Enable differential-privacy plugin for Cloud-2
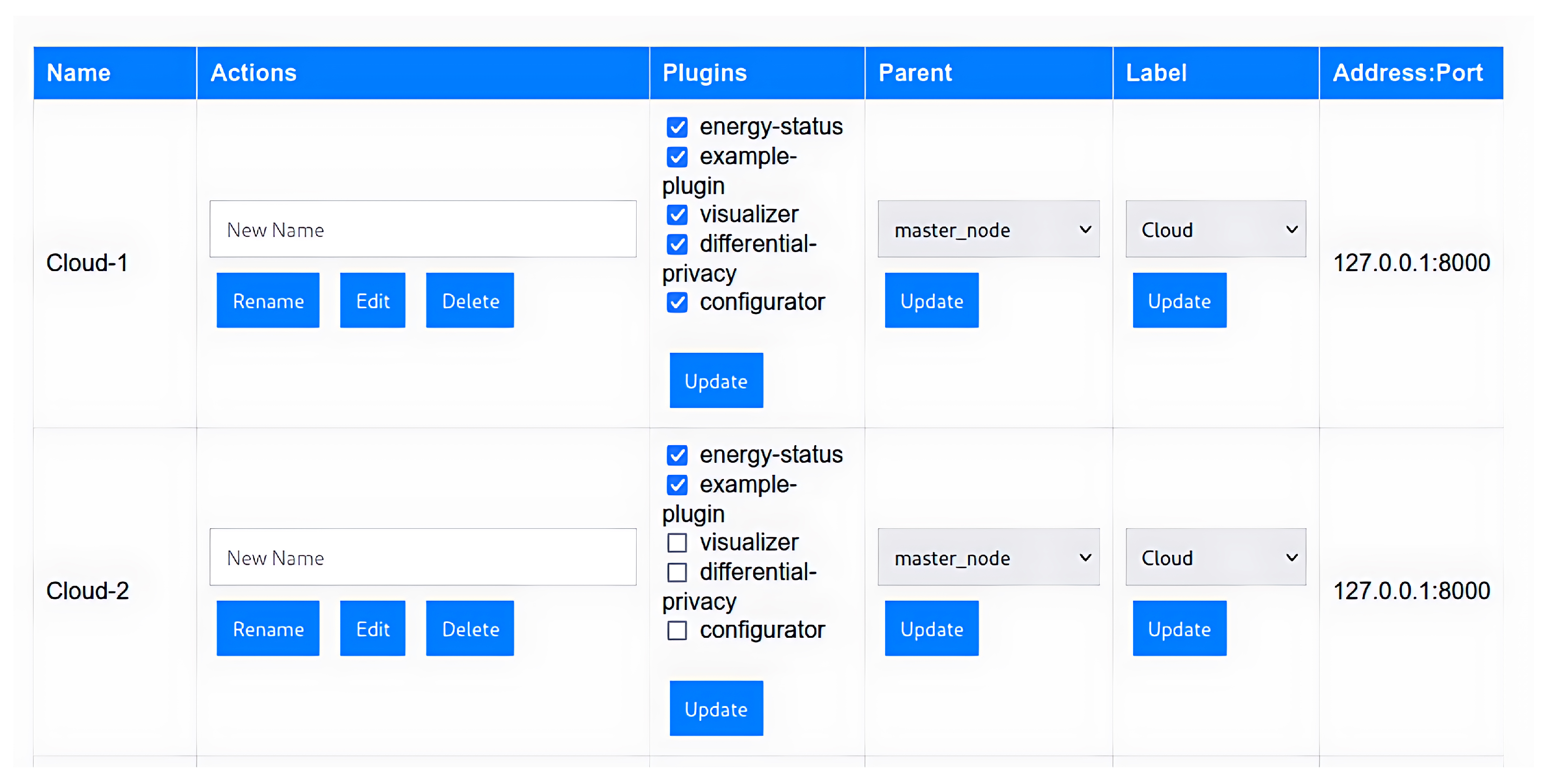The height and width of the screenshot is (784, 1550). pos(677,572)
